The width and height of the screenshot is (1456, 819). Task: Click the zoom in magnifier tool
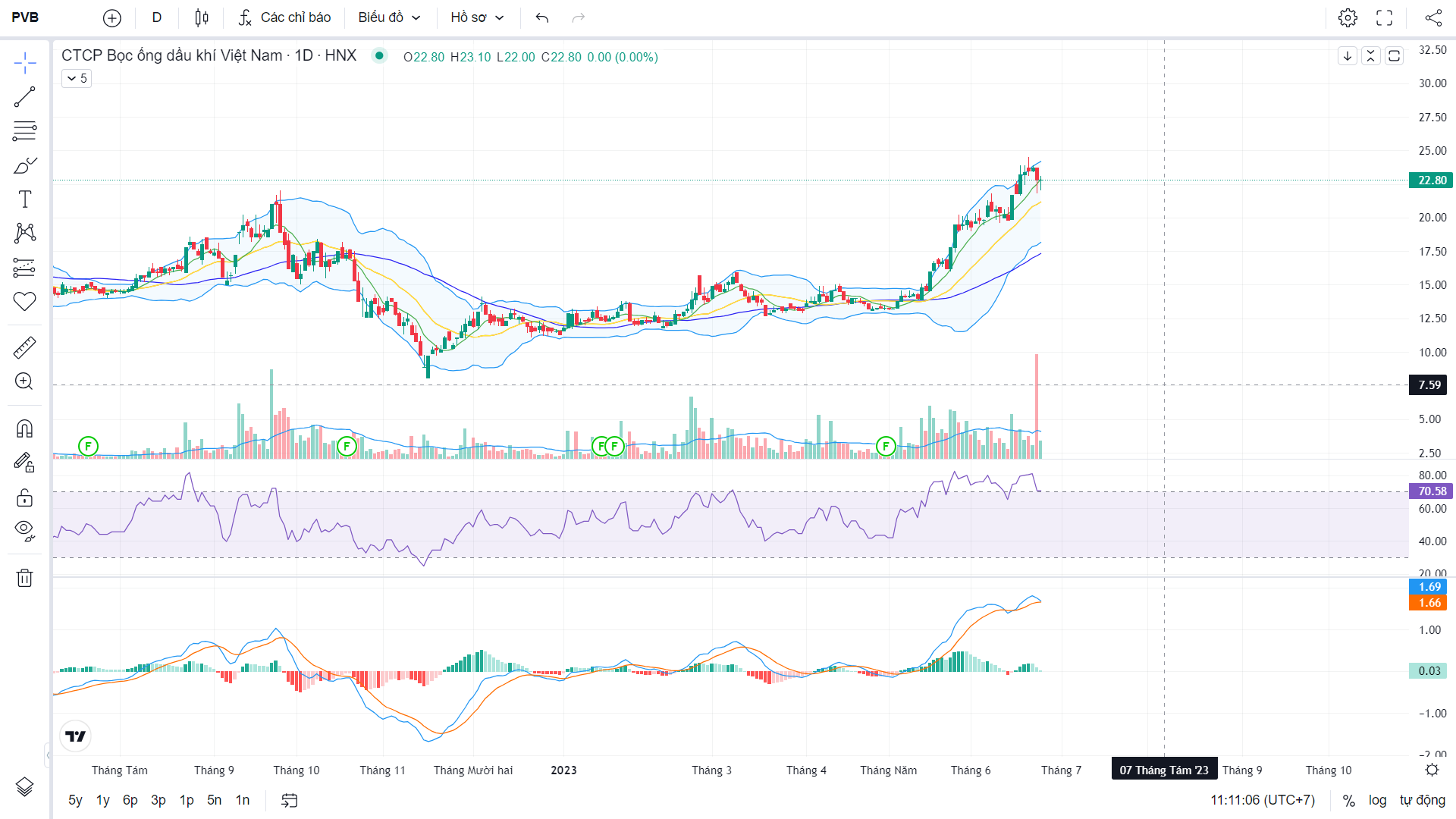coord(24,381)
